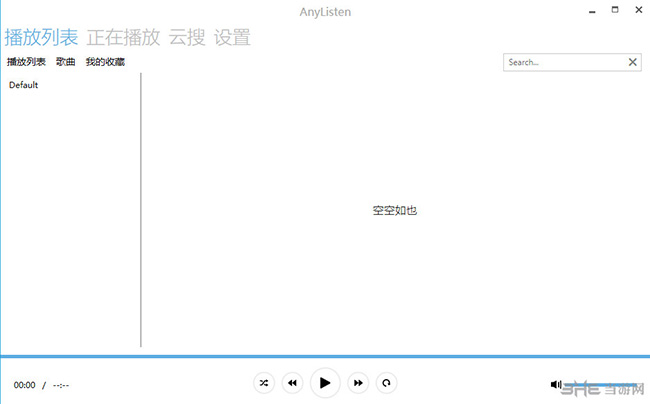
Task: Maximize the AnyListen window
Action: 615,10
